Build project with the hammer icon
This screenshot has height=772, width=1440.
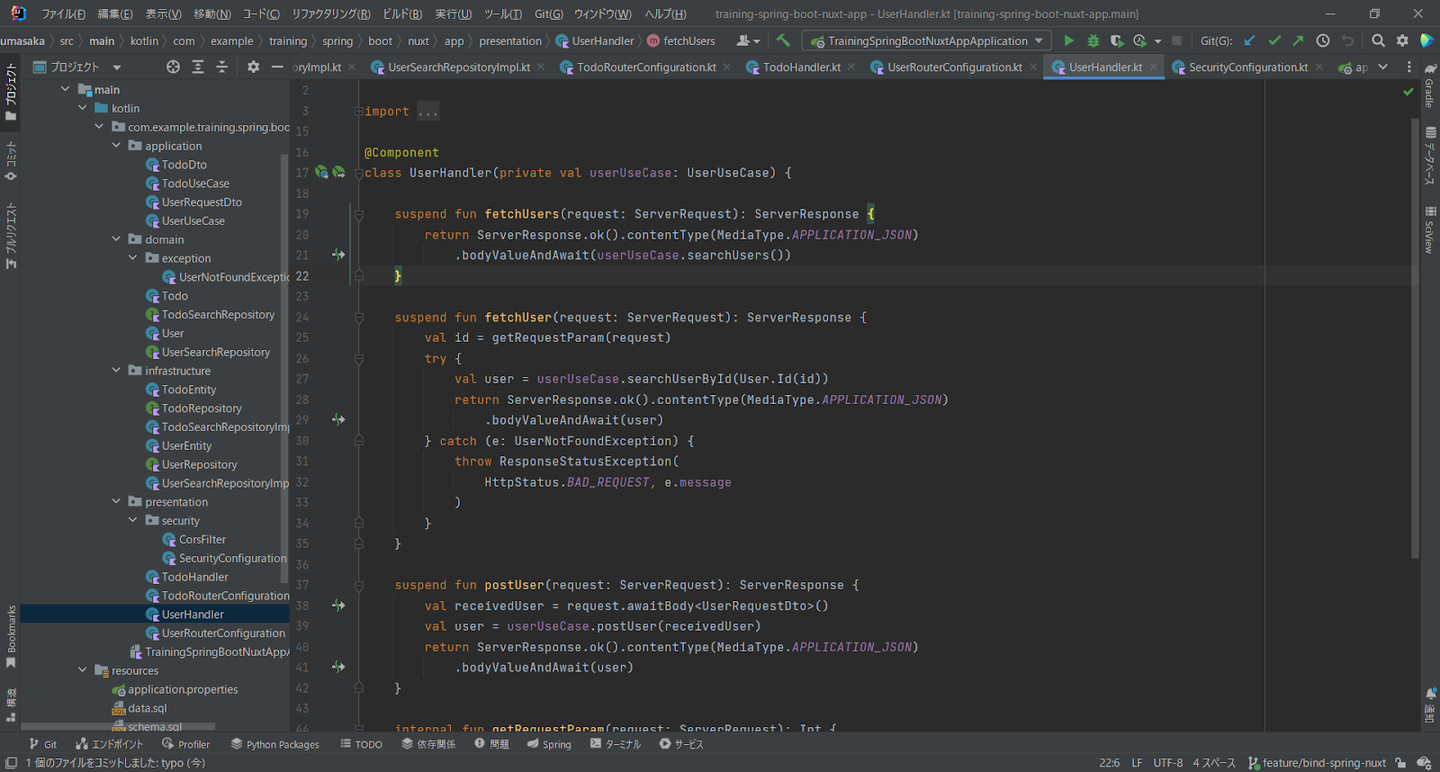tap(783, 41)
